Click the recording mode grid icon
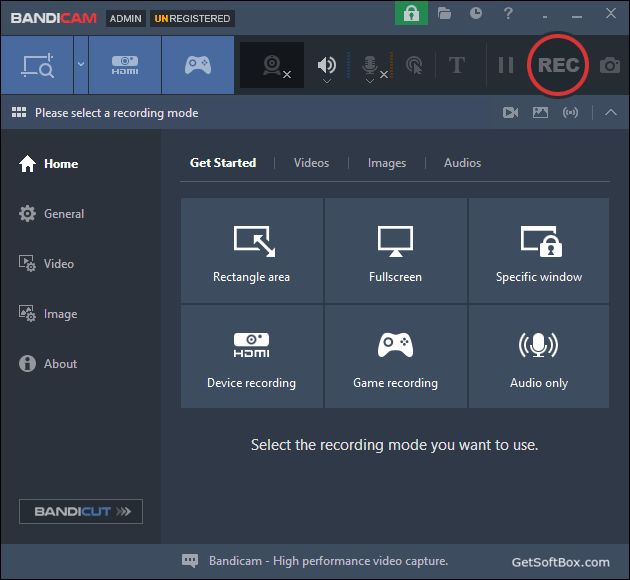This screenshot has width=630, height=580. coord(19,112)
